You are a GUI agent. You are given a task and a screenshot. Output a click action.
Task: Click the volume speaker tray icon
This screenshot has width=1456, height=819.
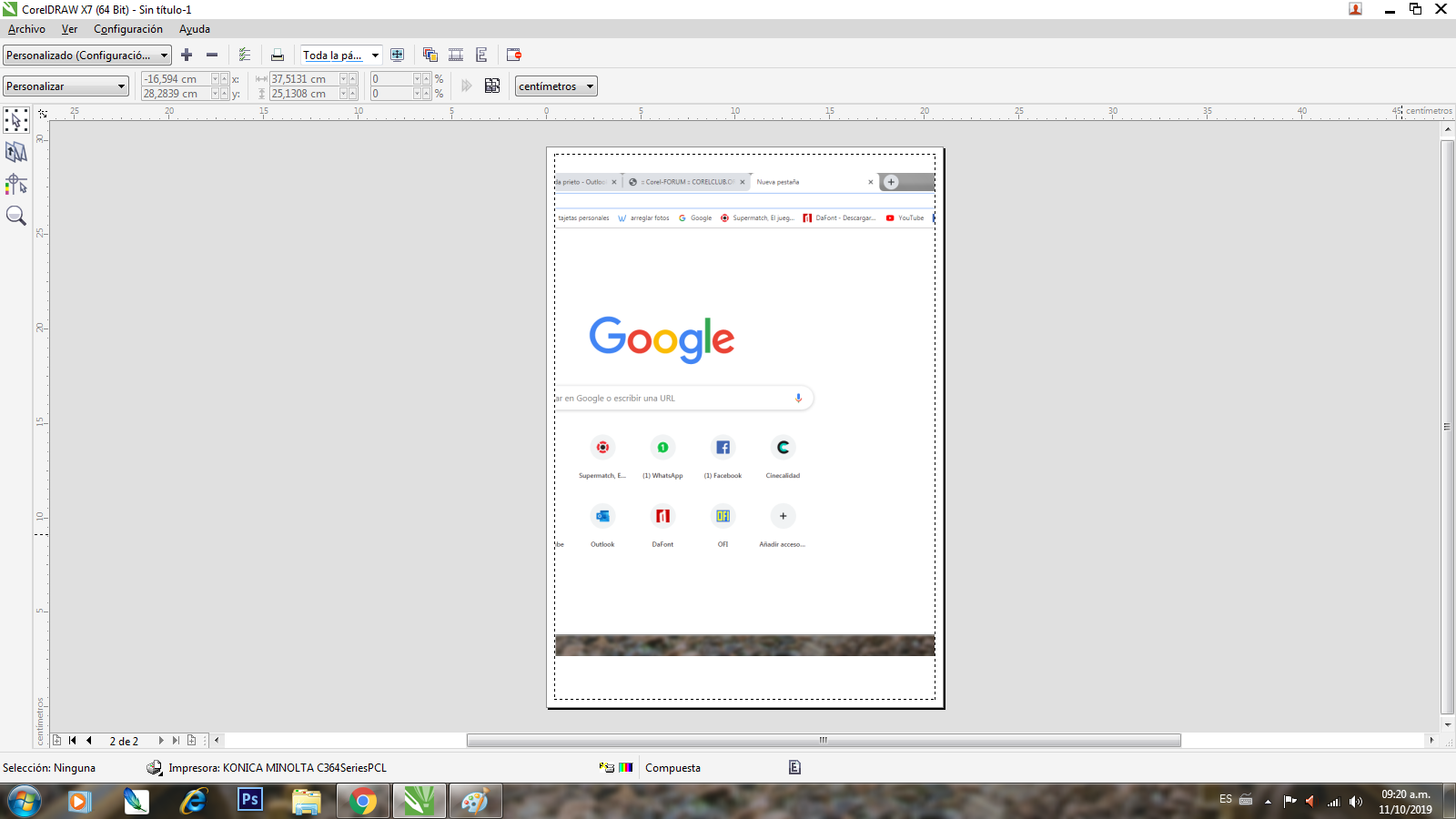(1356, 802)
